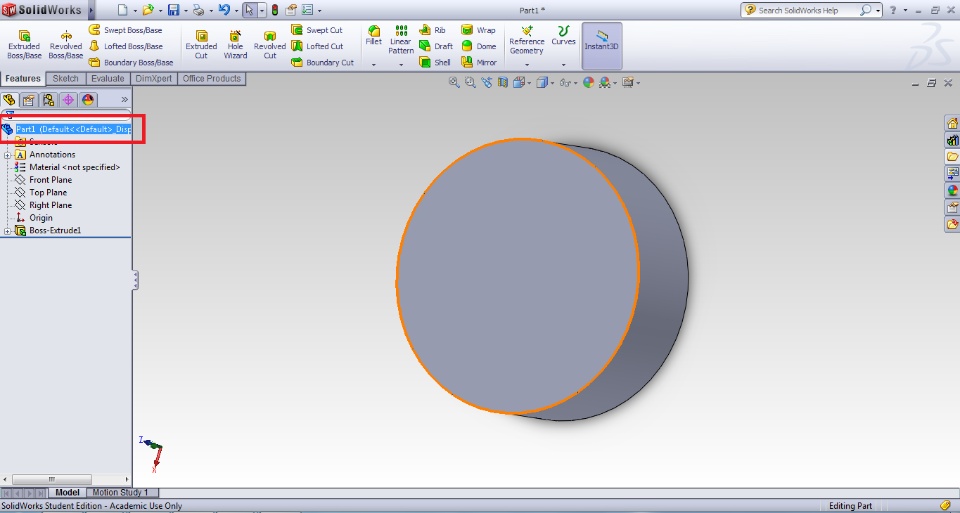Select the Lofted Cut tool
Viewport: 960px width, 513px height.
pyautogui.click(x=317, y=46)
